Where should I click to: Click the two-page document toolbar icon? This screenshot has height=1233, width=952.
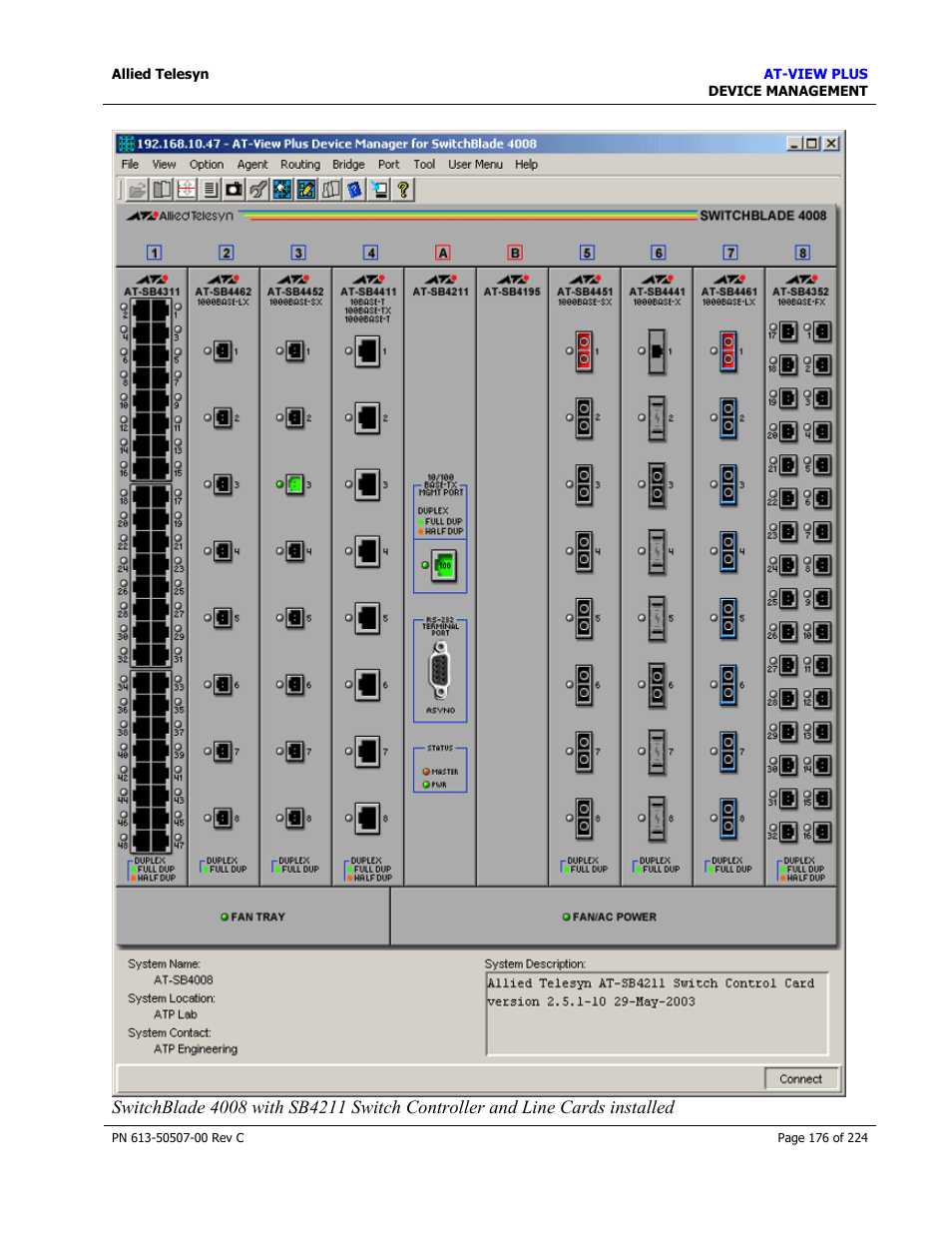tap(162, 190)
